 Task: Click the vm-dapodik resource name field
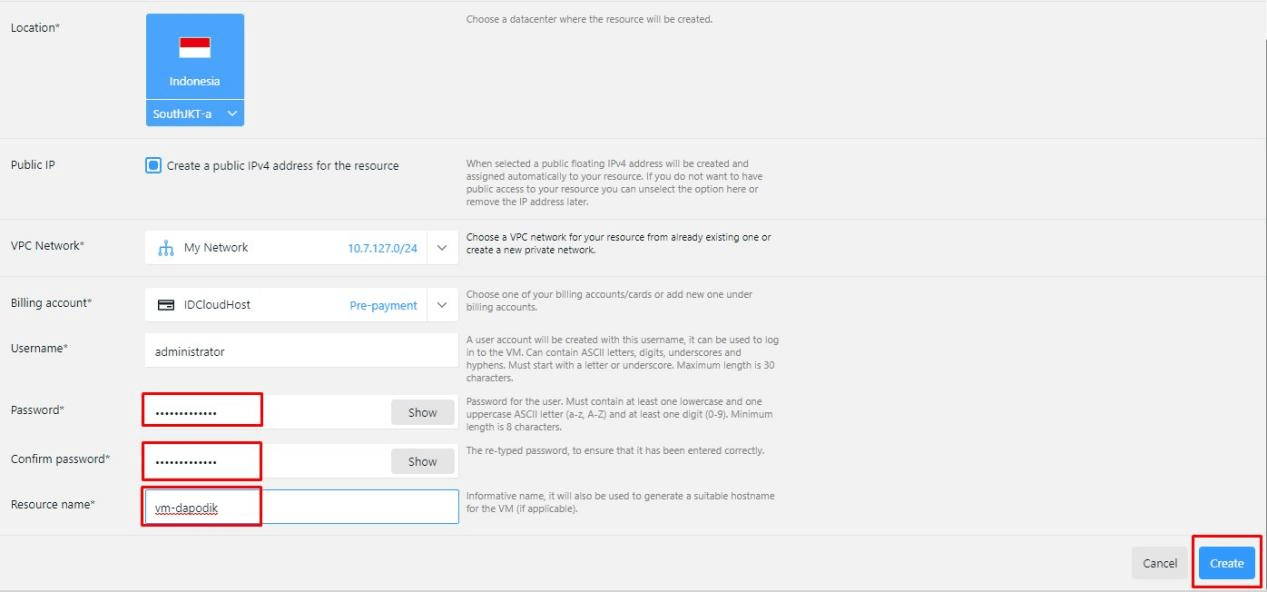click(x=200, y=505)
